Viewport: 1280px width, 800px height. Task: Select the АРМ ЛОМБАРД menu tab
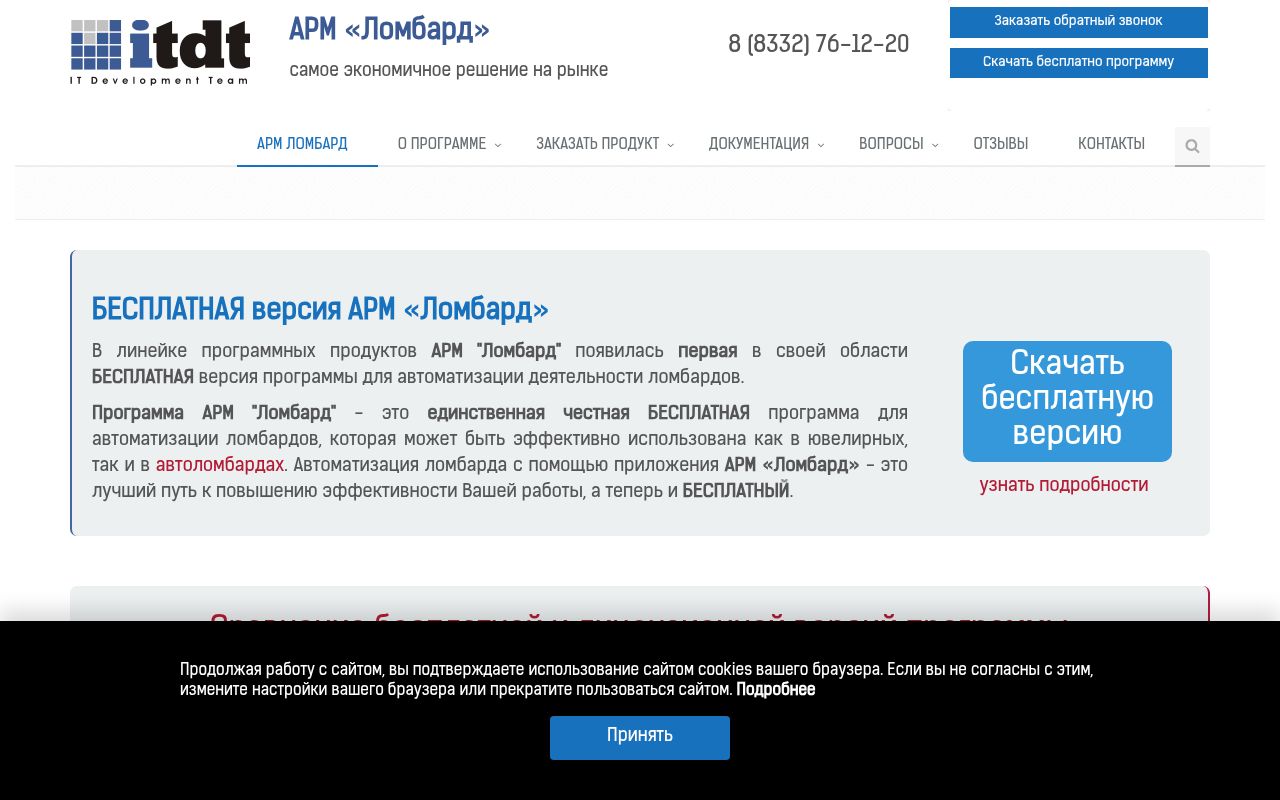(302, 144)
